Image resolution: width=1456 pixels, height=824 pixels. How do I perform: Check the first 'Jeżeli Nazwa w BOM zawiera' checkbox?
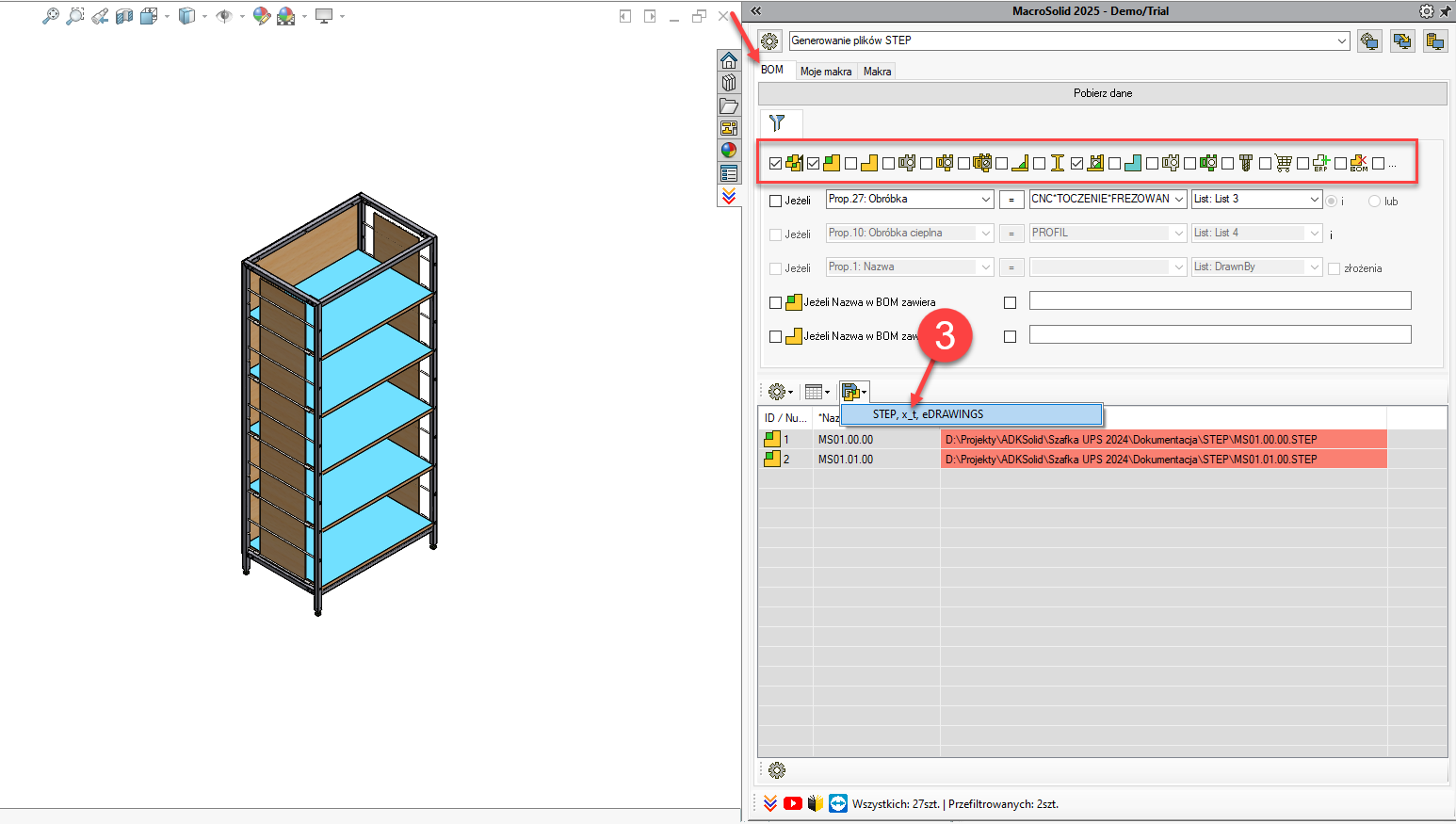(776, 303)
